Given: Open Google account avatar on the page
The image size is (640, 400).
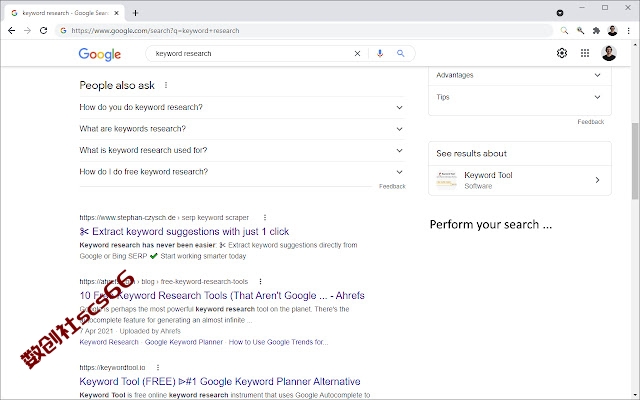Looking at the screenshot, I should coord(609,53).
